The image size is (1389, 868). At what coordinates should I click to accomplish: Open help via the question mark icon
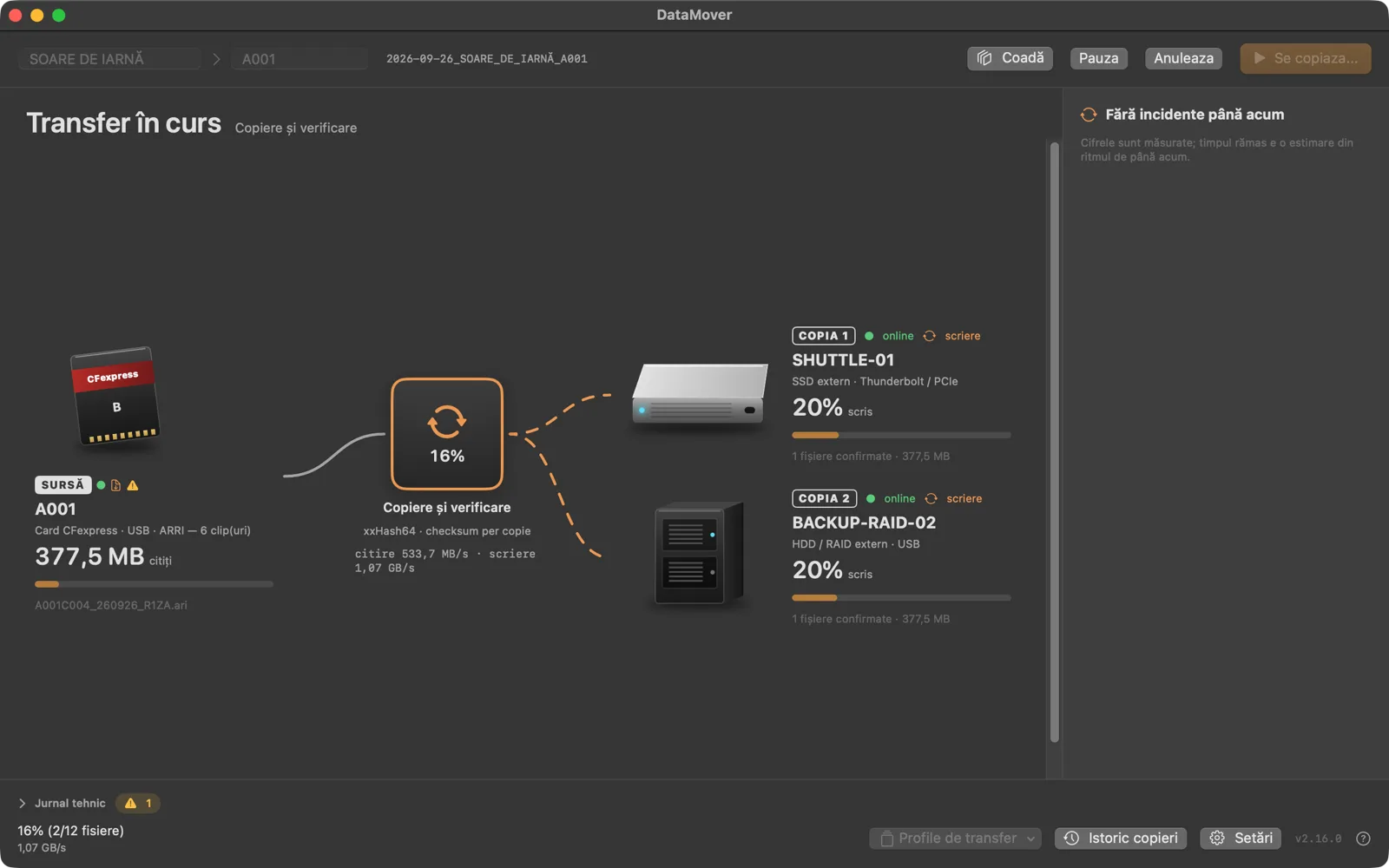pyautogui.click(x=1363, y=838)
